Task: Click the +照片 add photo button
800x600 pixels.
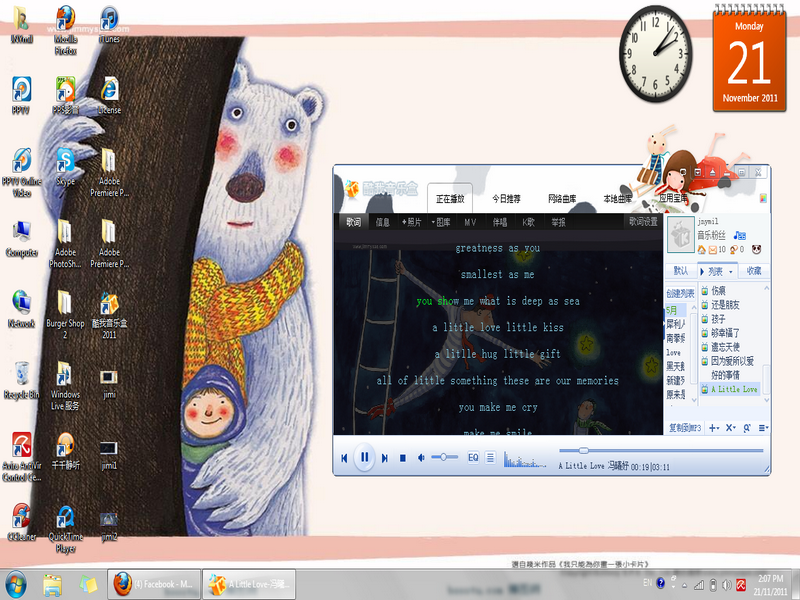Action: pyautogui.click(x=411, y=222)
